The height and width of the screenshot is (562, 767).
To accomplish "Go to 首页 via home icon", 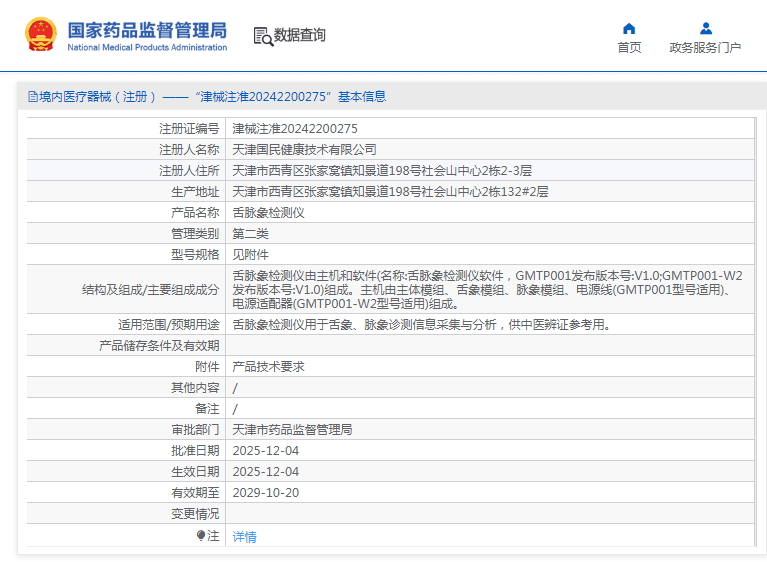I will tap(629, 29).
